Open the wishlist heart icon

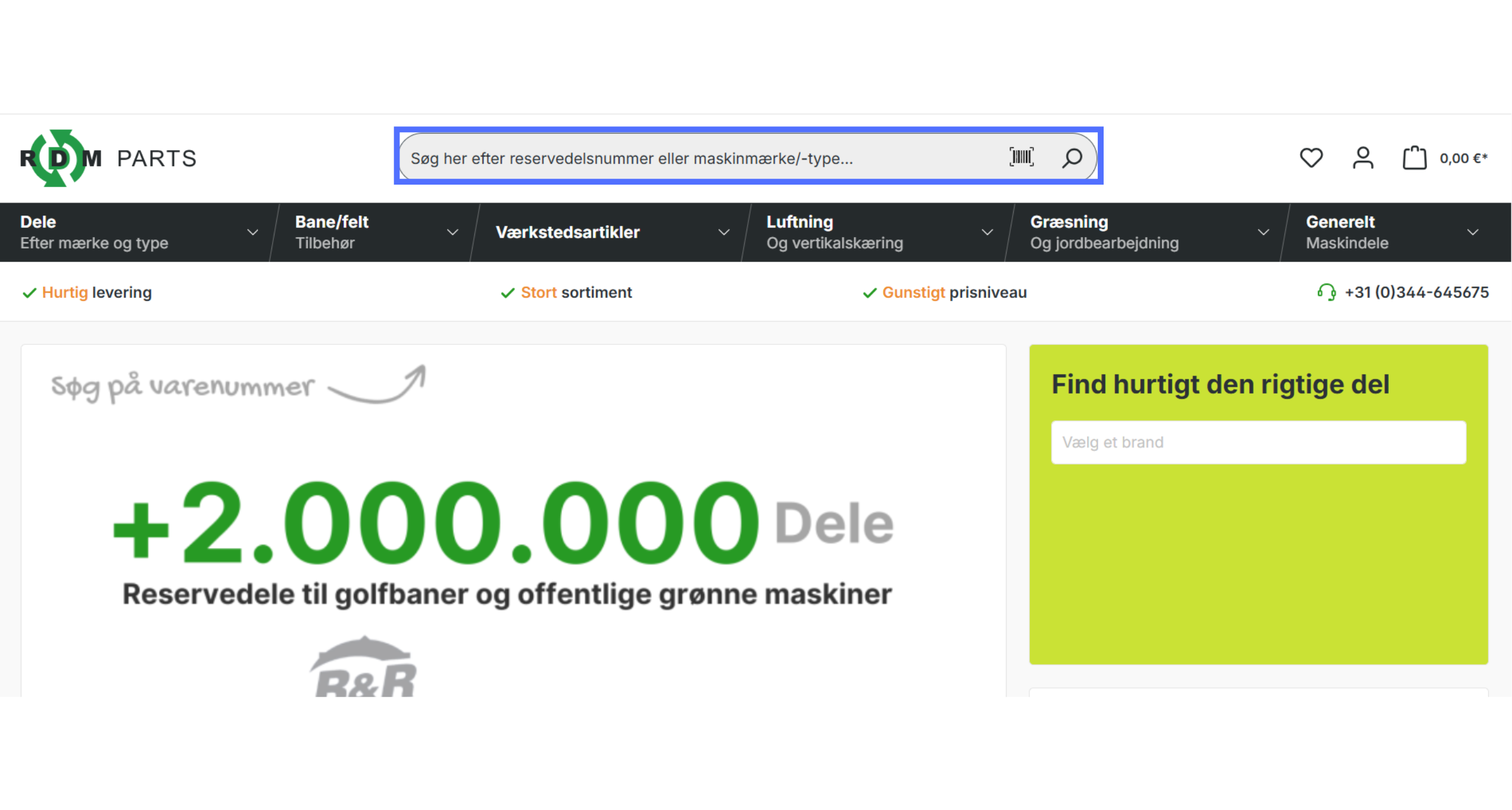tap(1311, 158)
